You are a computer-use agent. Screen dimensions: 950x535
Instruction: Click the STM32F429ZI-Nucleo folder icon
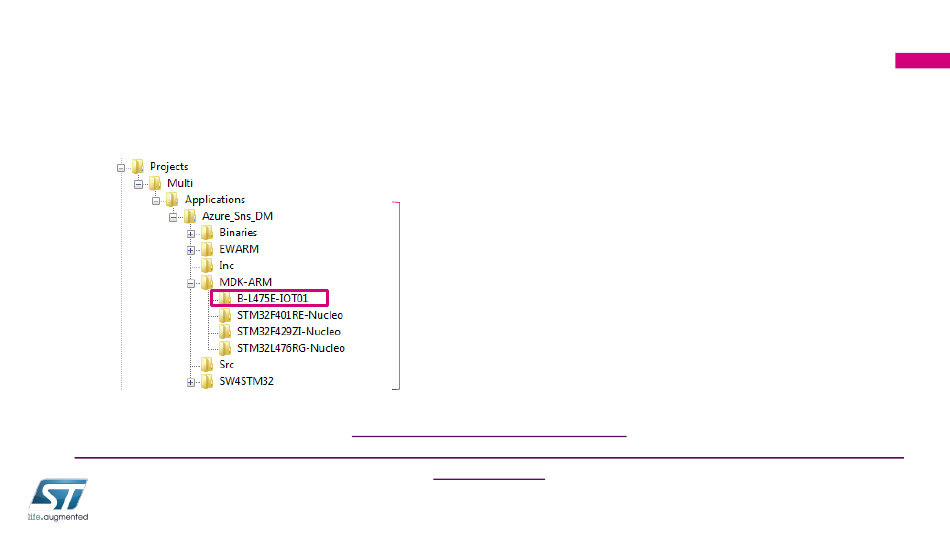pyautogui.click(x=225, y=331)
